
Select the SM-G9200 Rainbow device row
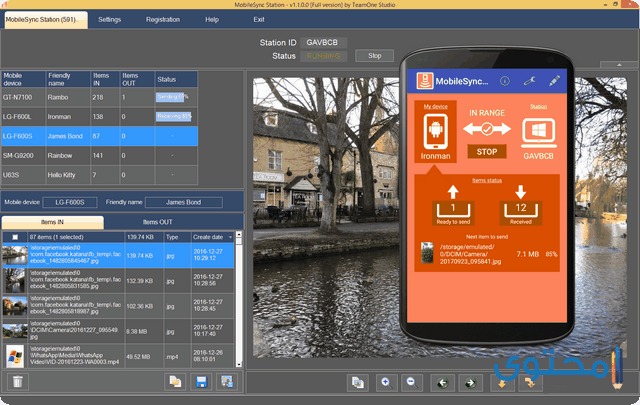[x=100, y=156]
